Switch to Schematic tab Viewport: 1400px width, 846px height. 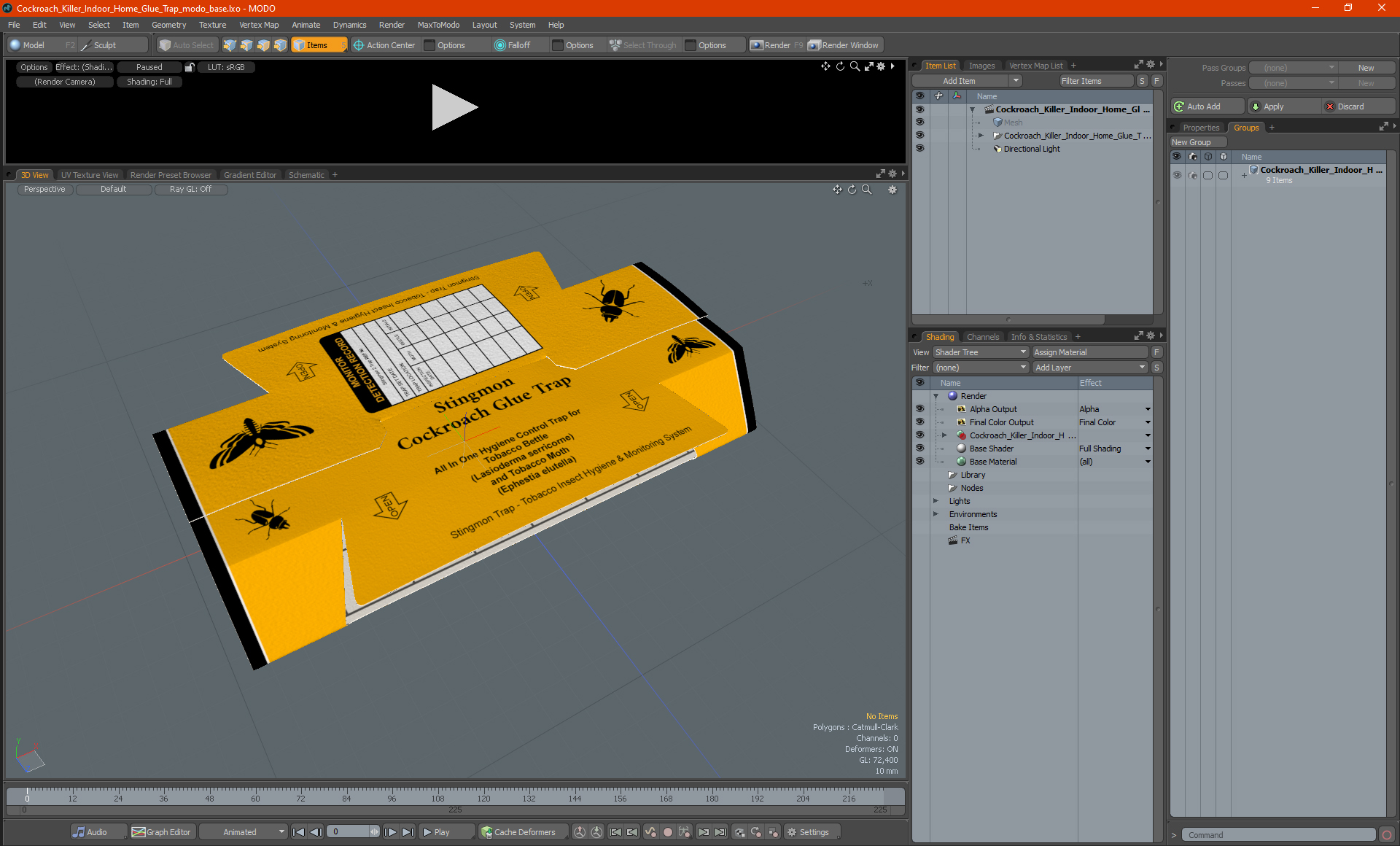click(306, 175)
